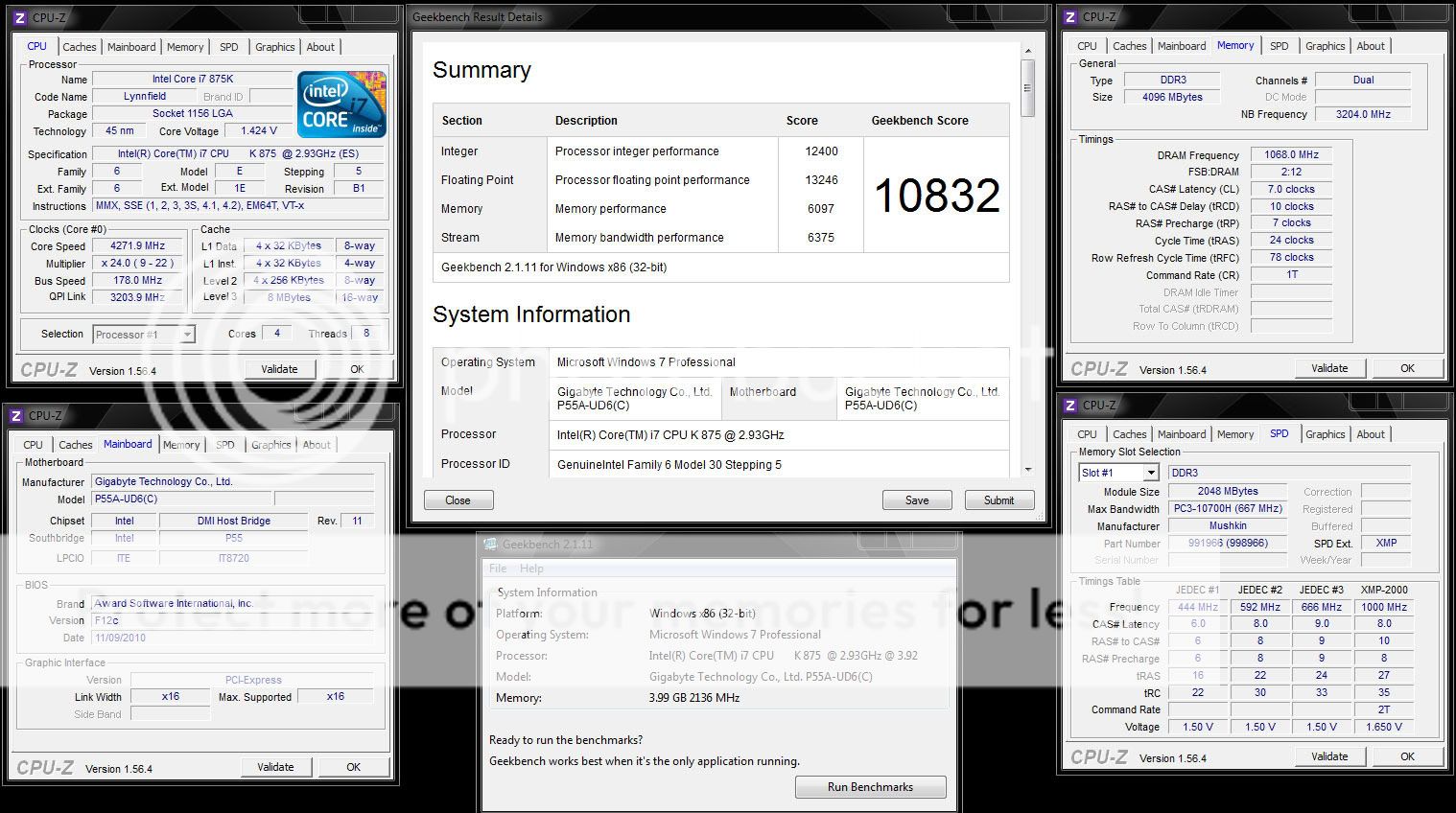Submit the Geekbench results
Viewport: 1456px width, 813px height.
[998, 500]
